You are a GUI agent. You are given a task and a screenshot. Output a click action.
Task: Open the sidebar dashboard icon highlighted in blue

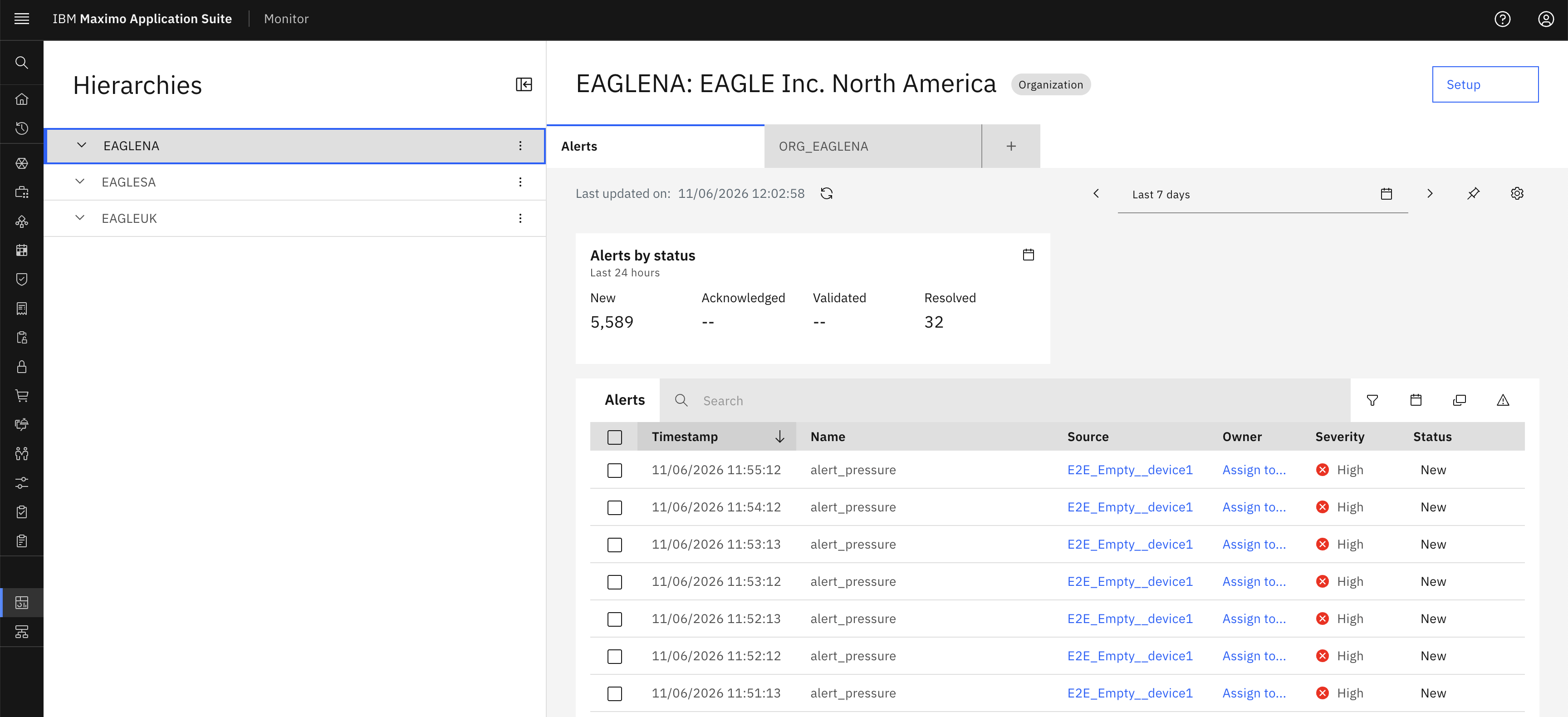[x=22, y=603]
